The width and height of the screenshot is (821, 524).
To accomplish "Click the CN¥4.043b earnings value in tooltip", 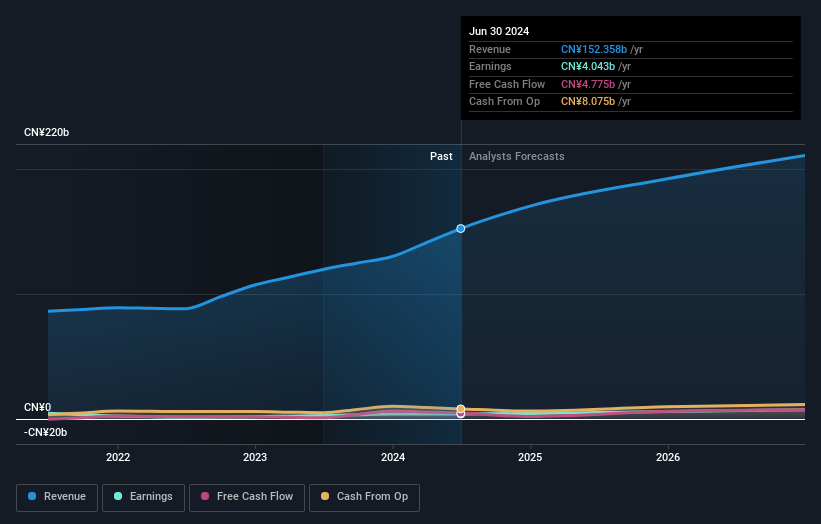I will point(588,67).
